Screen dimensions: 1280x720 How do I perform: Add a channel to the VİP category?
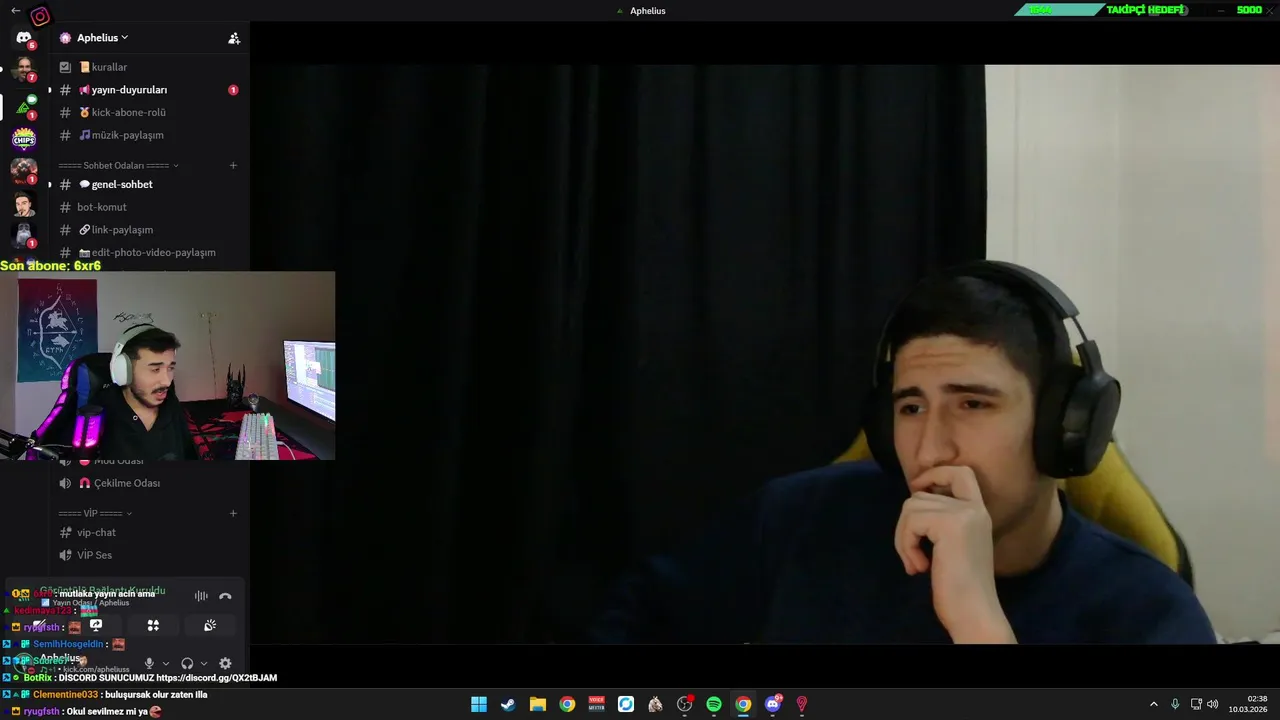tap(233, 514)
